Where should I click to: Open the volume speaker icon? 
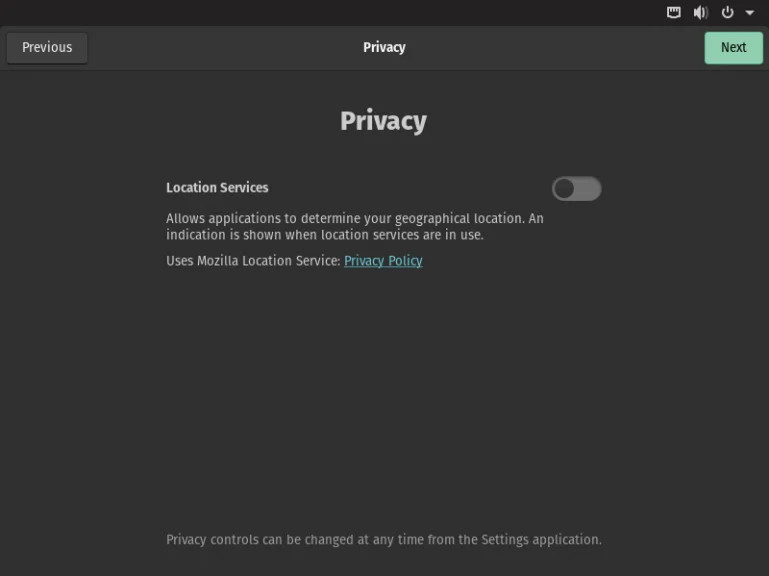700,13
